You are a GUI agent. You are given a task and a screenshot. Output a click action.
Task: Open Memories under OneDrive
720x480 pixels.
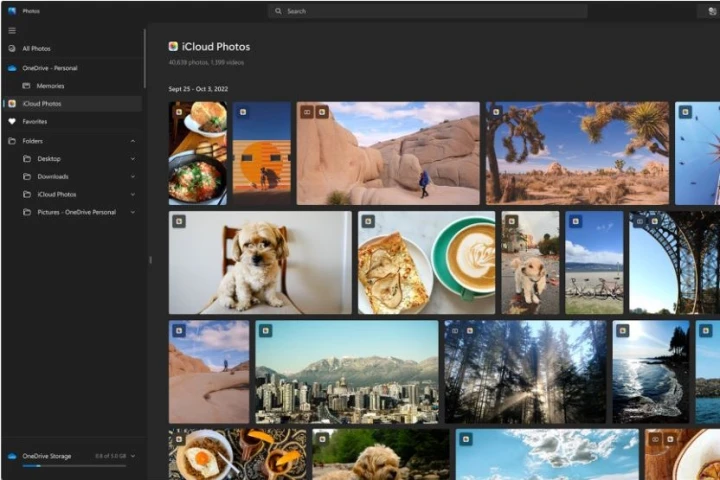[x=50, y=86]
